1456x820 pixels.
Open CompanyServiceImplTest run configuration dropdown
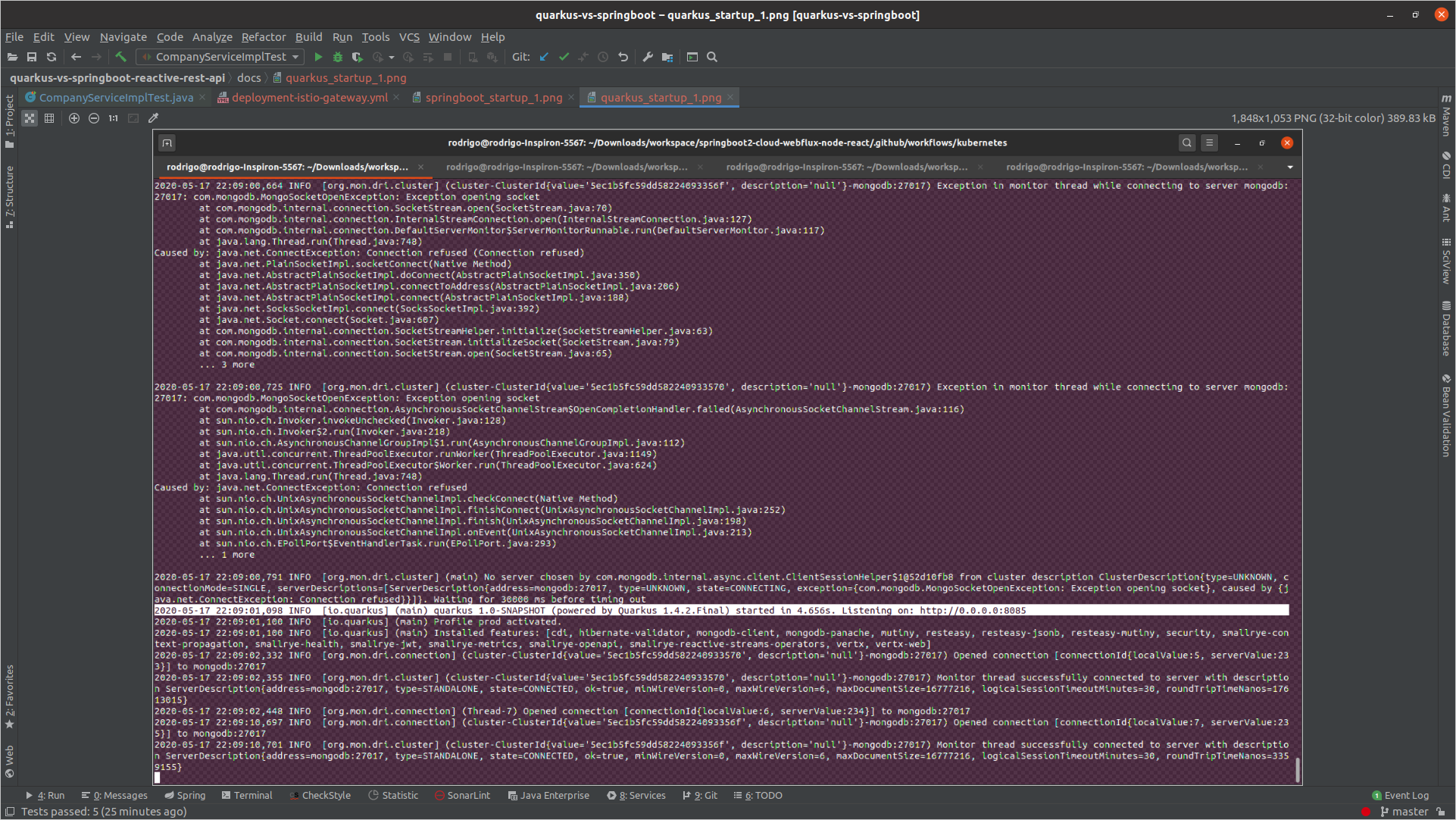pyautogui.click(x=221, y=57)
